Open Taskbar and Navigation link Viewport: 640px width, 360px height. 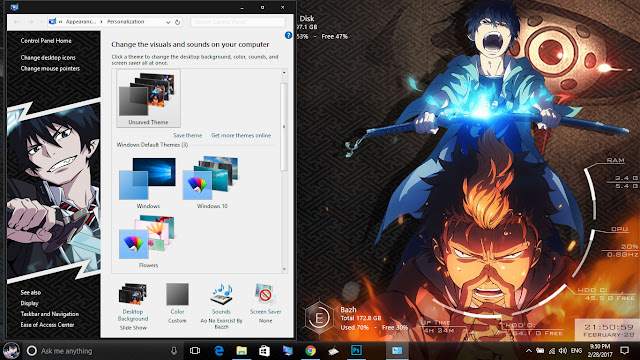click(49, 314)
